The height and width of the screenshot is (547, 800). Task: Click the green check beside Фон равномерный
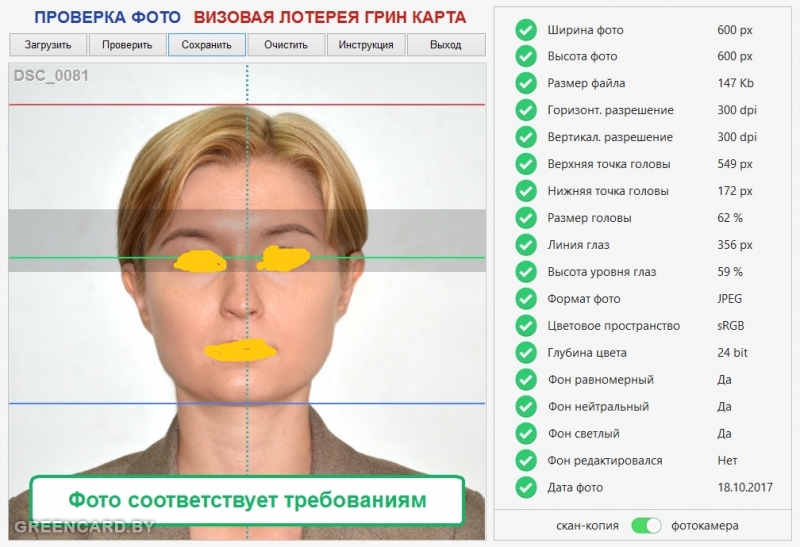(x=526, y=380)
